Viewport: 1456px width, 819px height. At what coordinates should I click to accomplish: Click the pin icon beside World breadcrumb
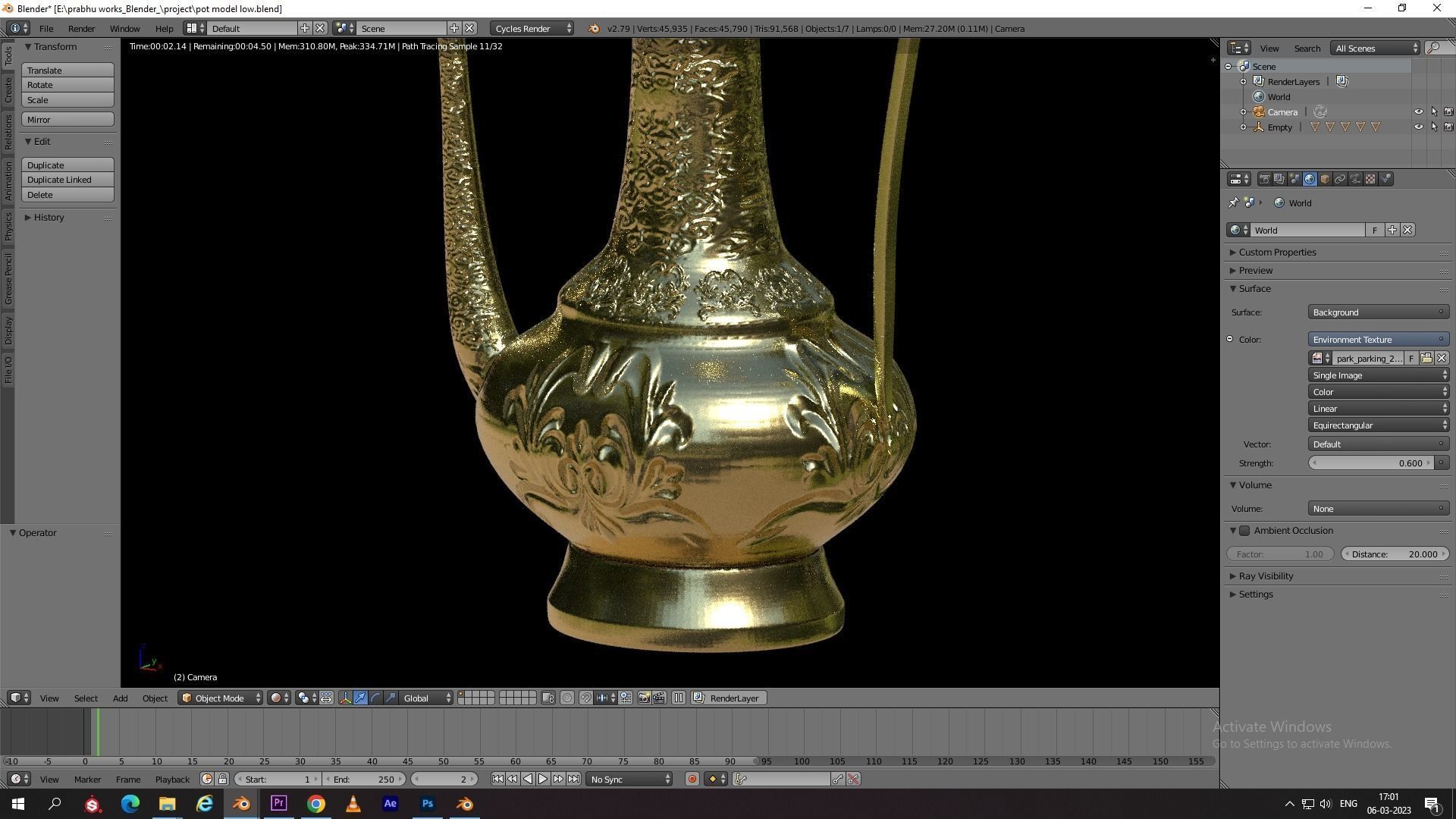point(1233,202)
